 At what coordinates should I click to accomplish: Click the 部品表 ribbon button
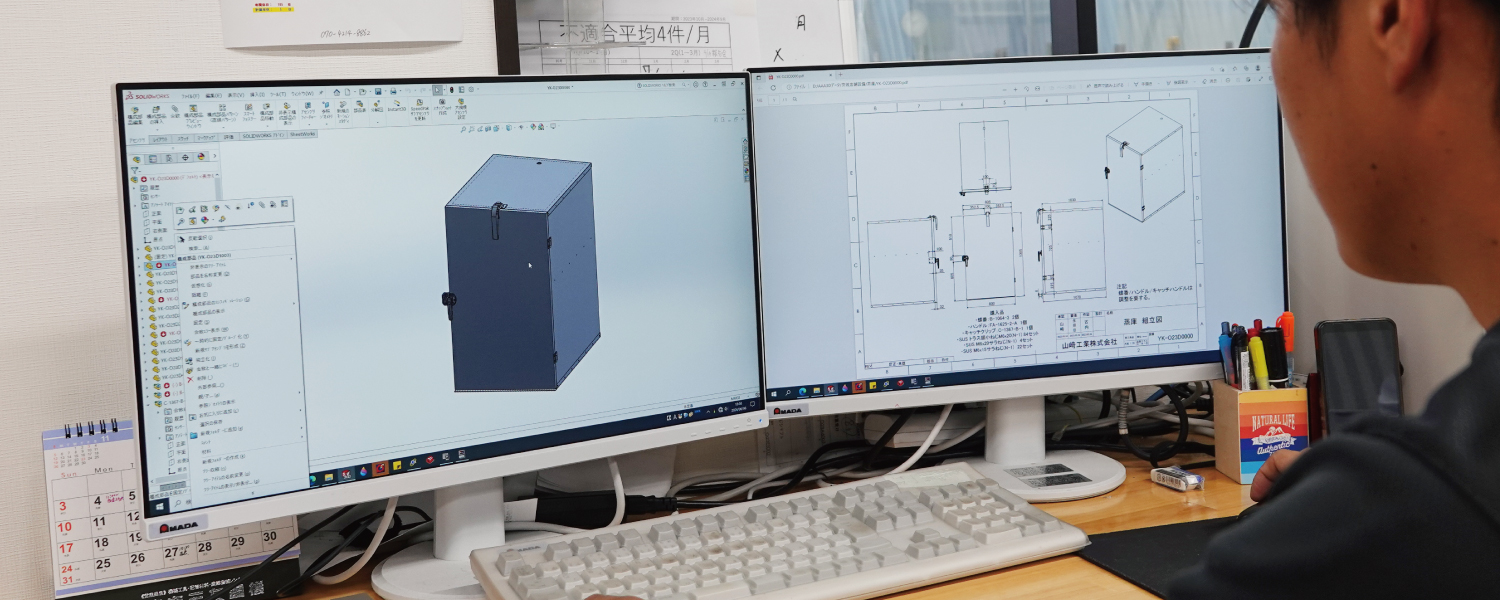coord(360,106)
